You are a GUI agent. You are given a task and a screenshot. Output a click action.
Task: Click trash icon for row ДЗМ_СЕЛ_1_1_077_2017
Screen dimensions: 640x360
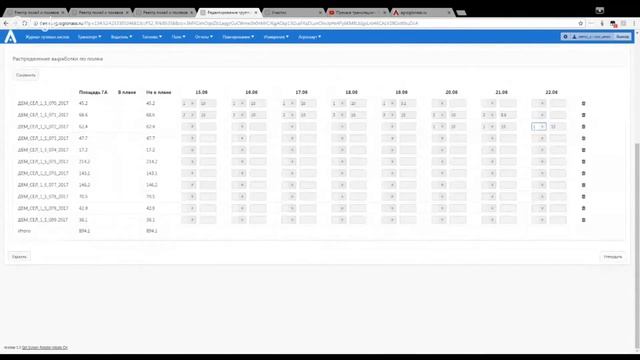coord(583,185)
